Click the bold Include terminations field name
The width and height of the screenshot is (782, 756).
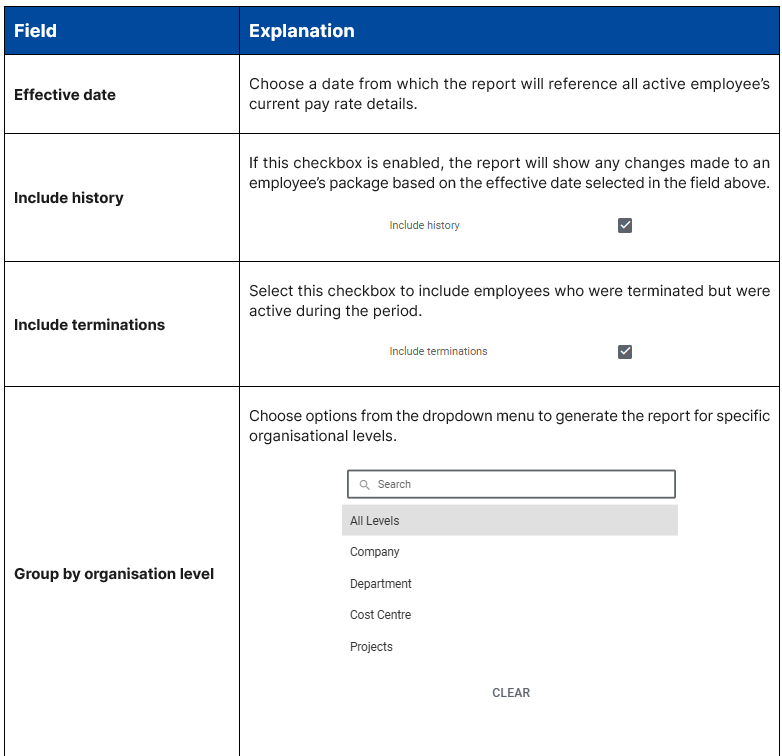(x=89, y=325)
